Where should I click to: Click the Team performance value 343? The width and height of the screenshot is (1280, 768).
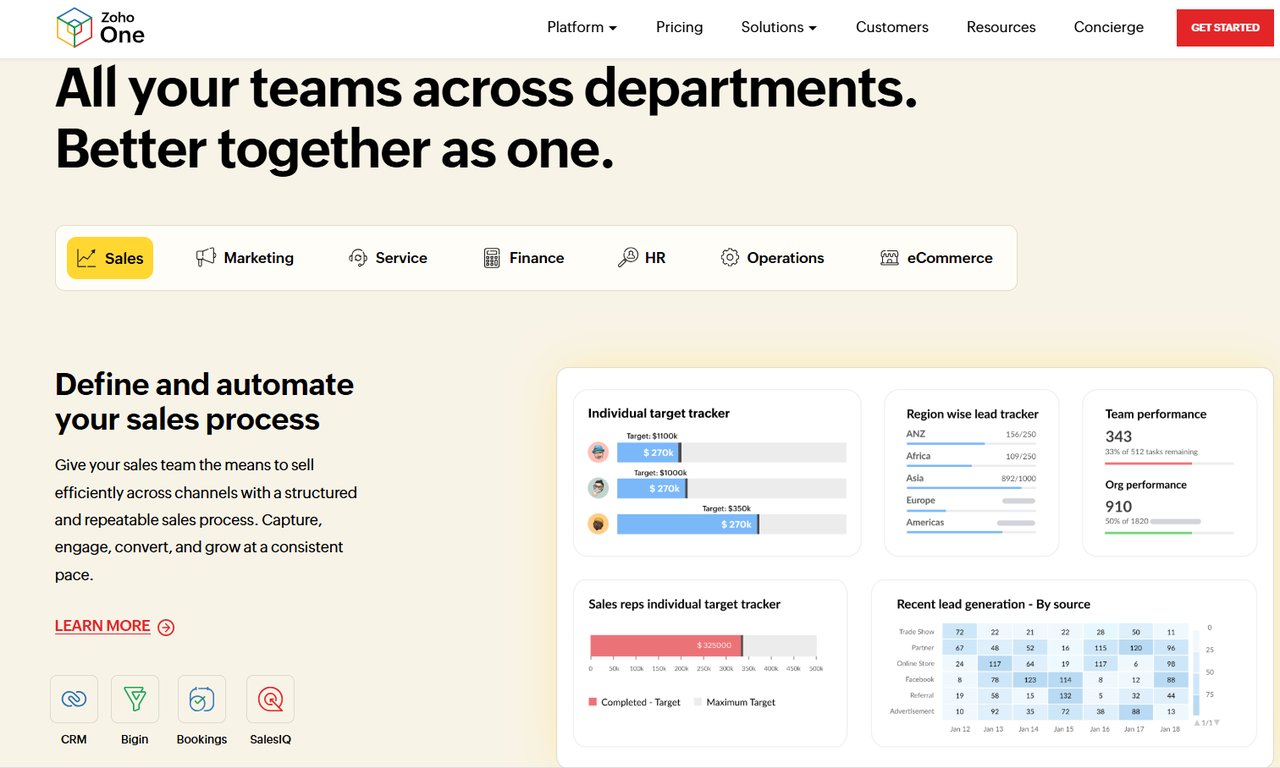tap(1118, 436)
